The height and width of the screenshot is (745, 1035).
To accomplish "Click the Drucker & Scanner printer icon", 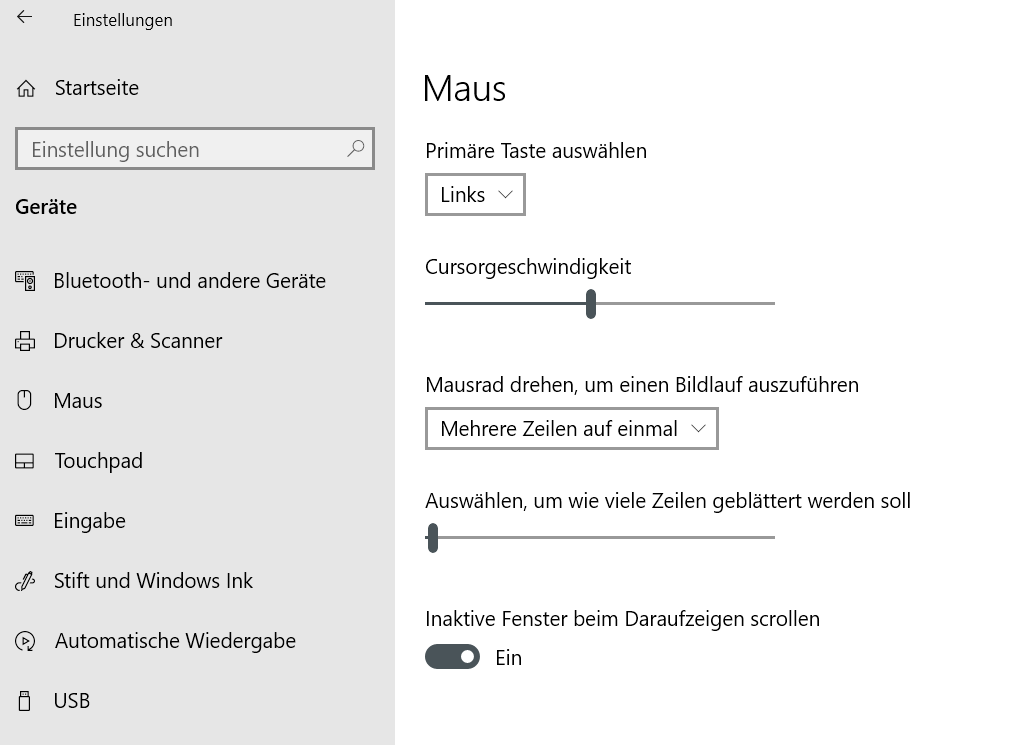I will click(x=25, y=341).
